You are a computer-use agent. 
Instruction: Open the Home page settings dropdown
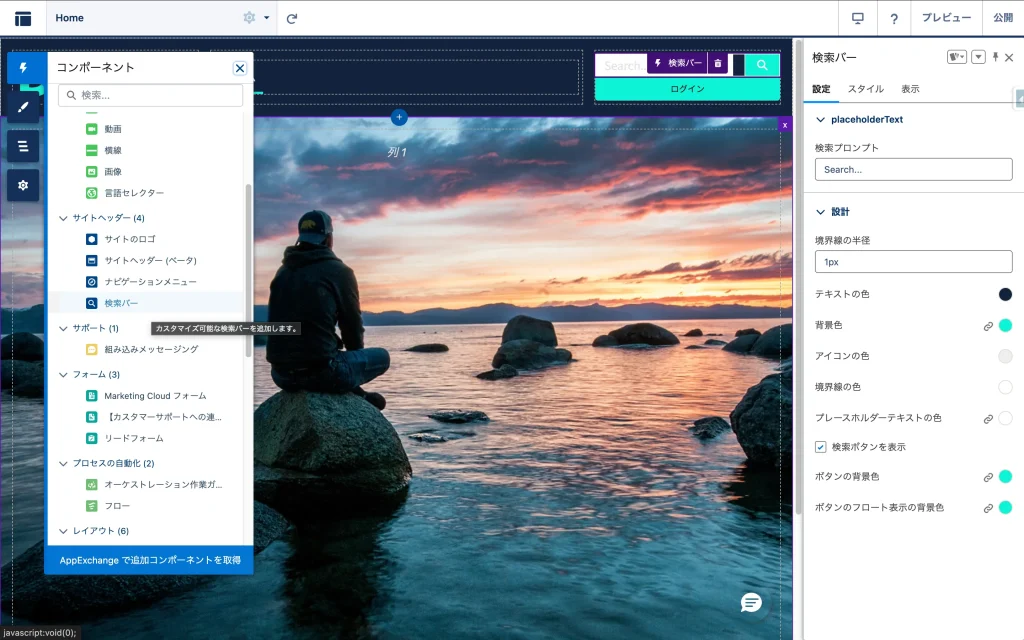[256, 18]
